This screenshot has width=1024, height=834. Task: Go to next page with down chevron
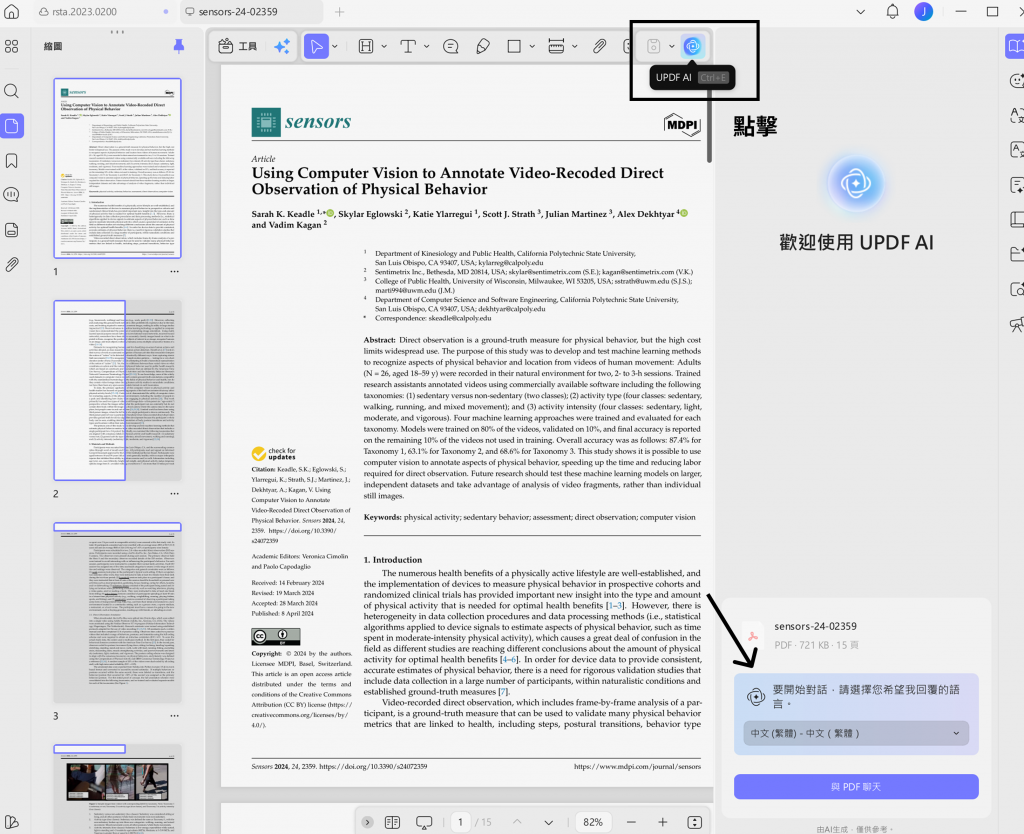coord(549,822)
